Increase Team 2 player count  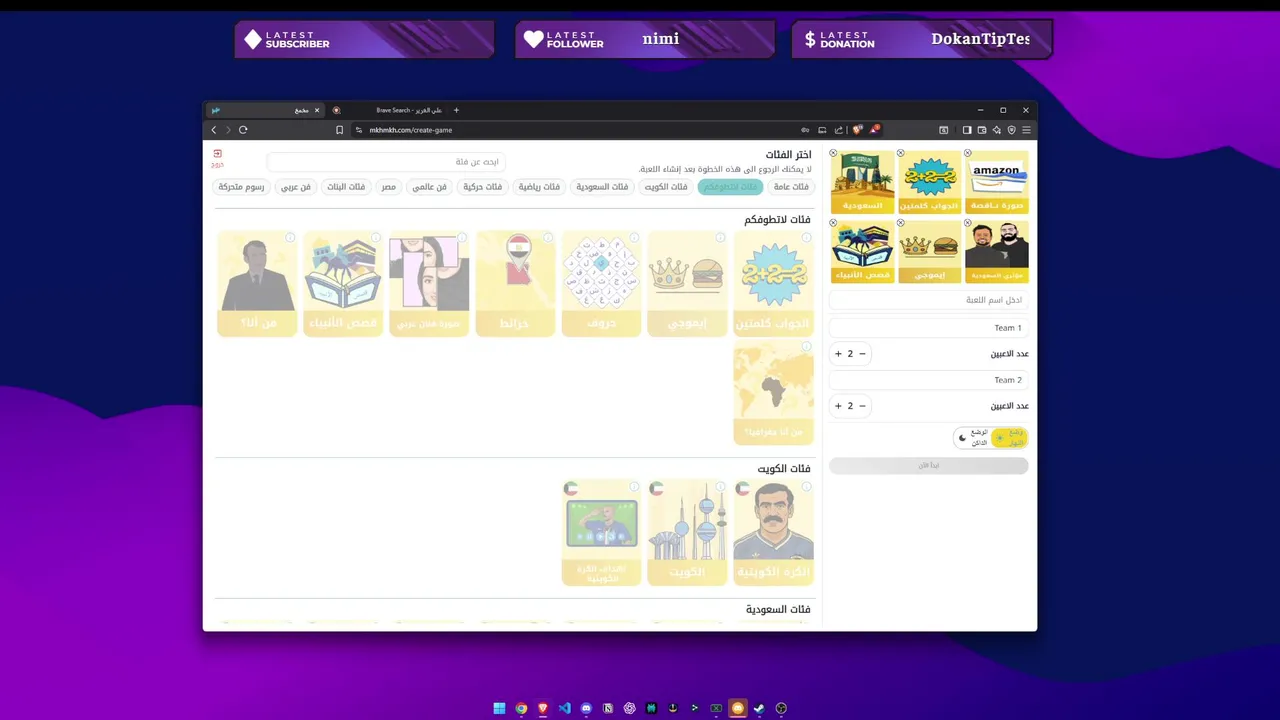[838, 406]
